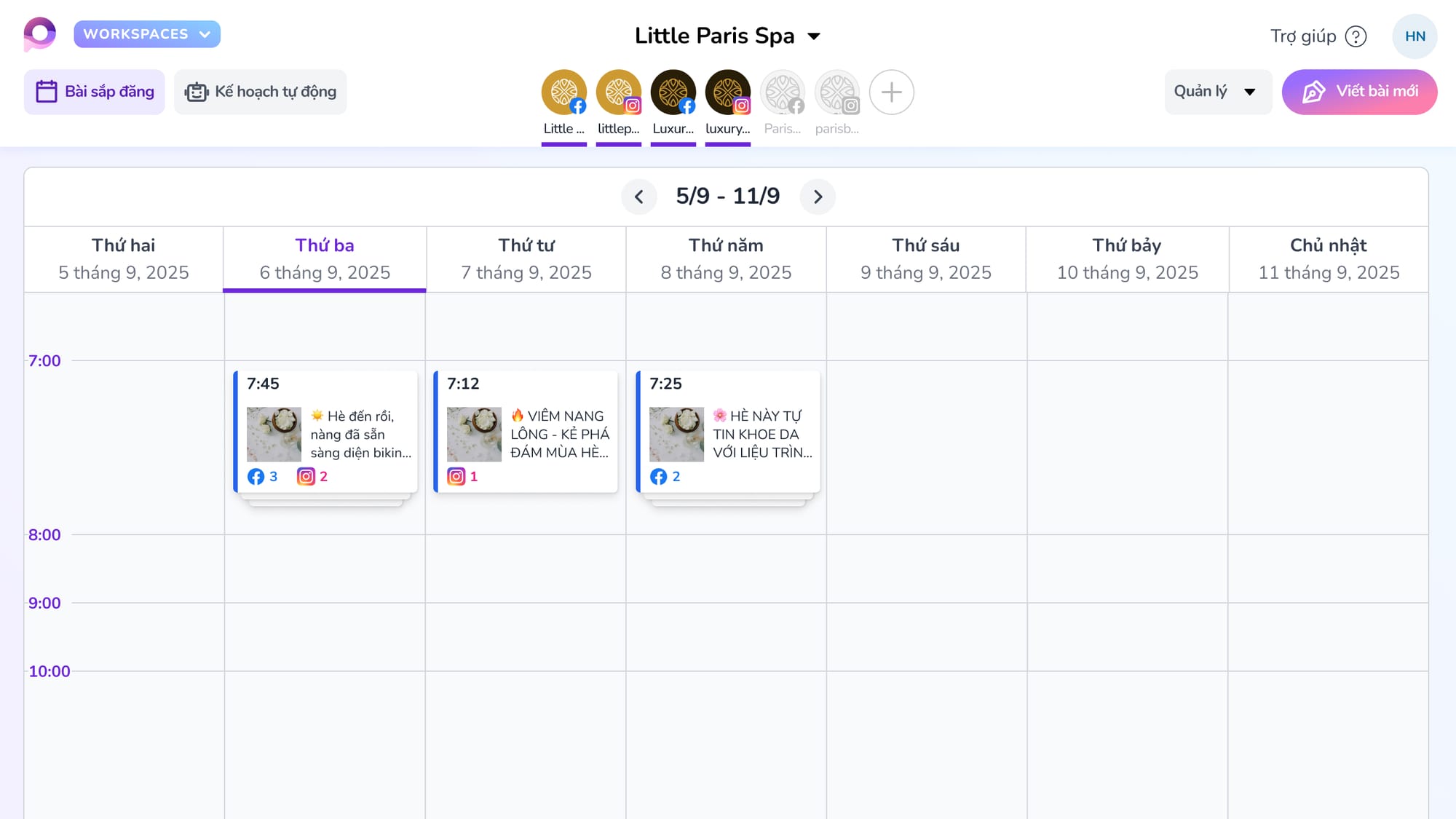This screenshot has height=819, width=1456.
Task: Select the Thứ ba 6 tháng 9 column header
Action: [325, 259]
